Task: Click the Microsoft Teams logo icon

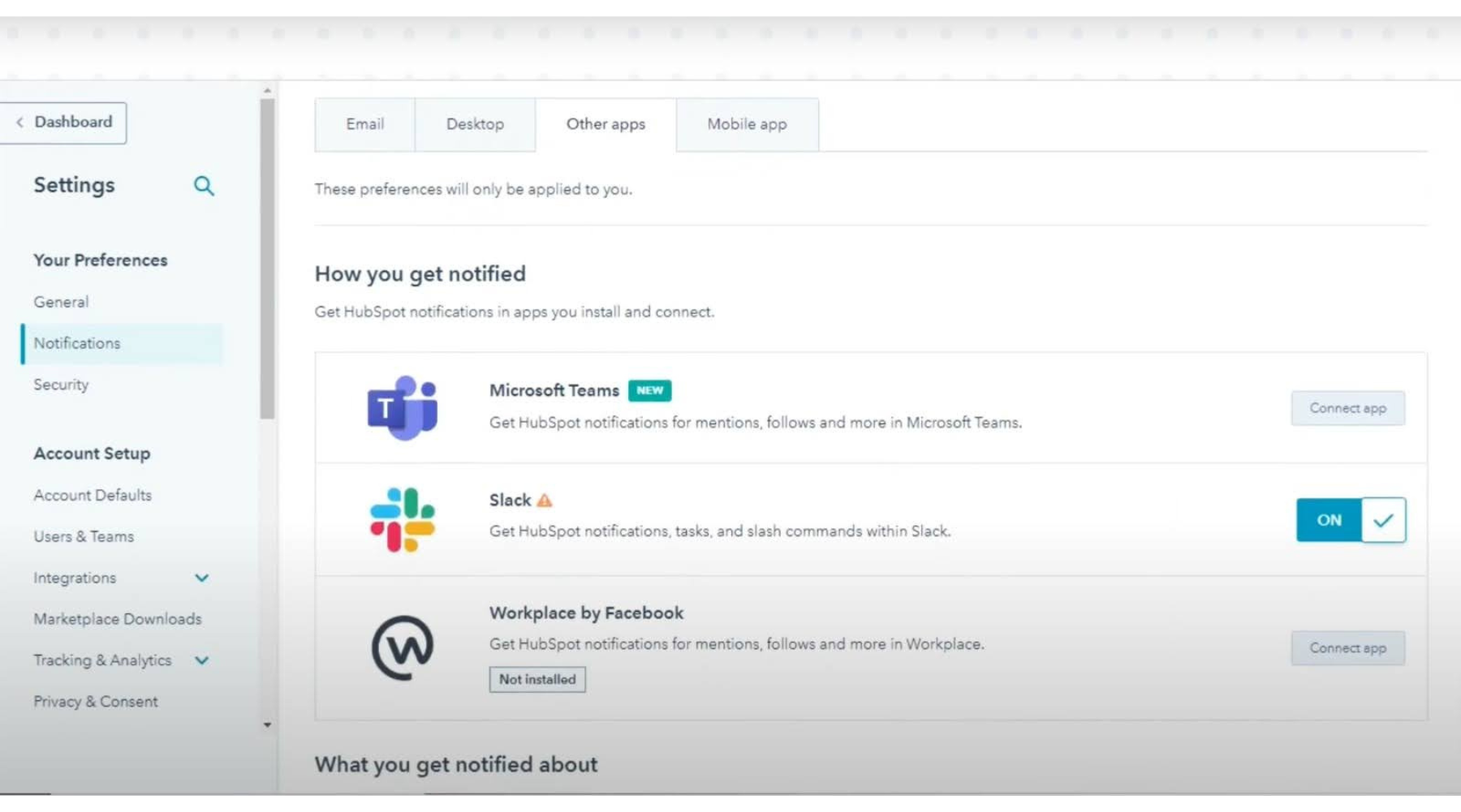Action: pyautogui.click(x=403, y=408)
